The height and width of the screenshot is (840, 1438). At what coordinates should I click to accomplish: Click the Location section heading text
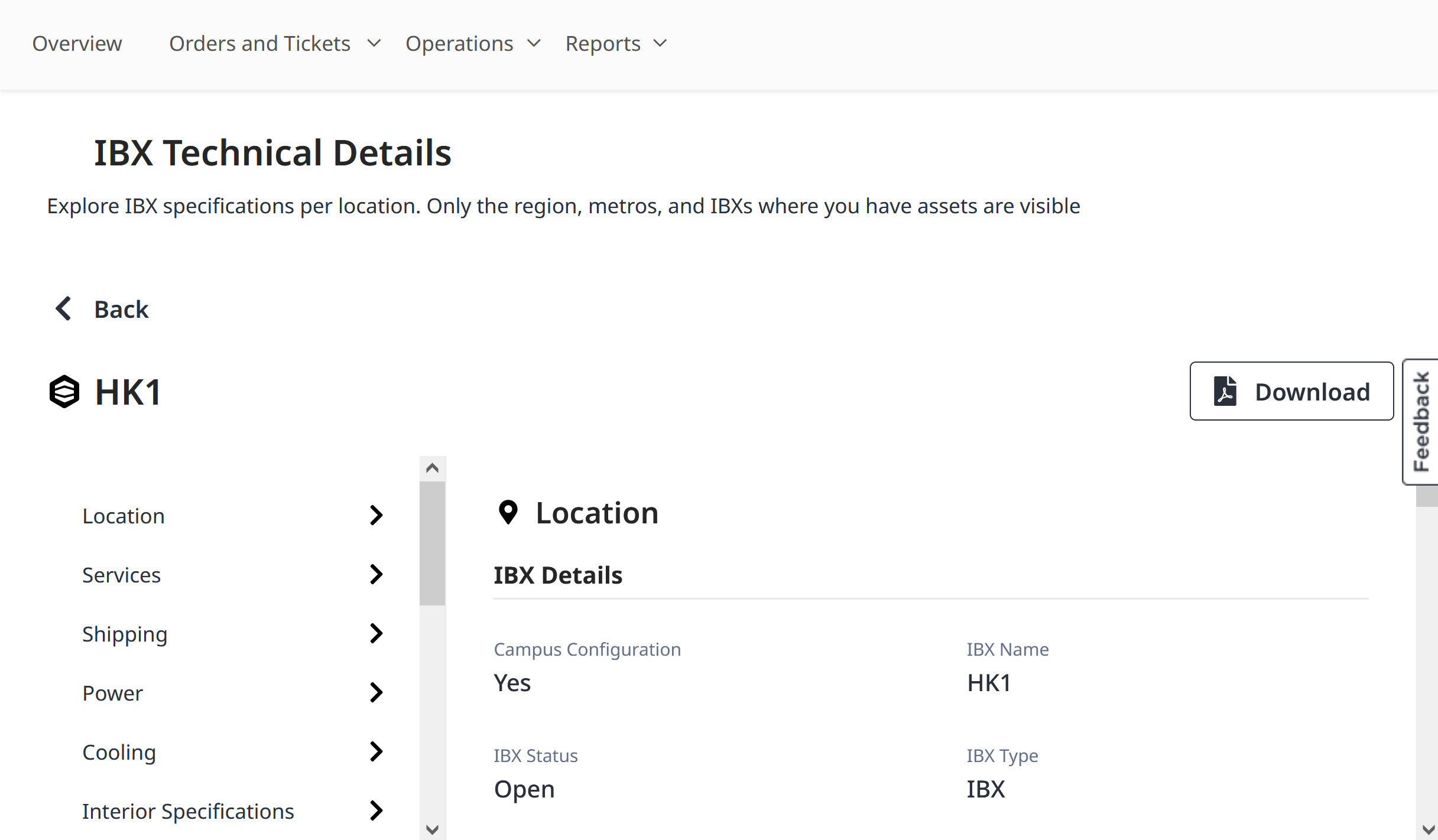click(x=597, y=513)
